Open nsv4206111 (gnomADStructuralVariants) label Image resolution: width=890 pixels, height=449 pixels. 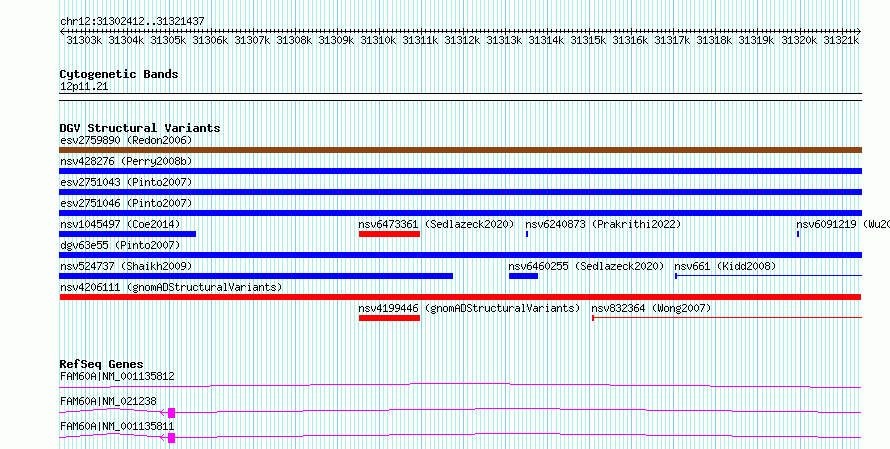click(171, 287)
